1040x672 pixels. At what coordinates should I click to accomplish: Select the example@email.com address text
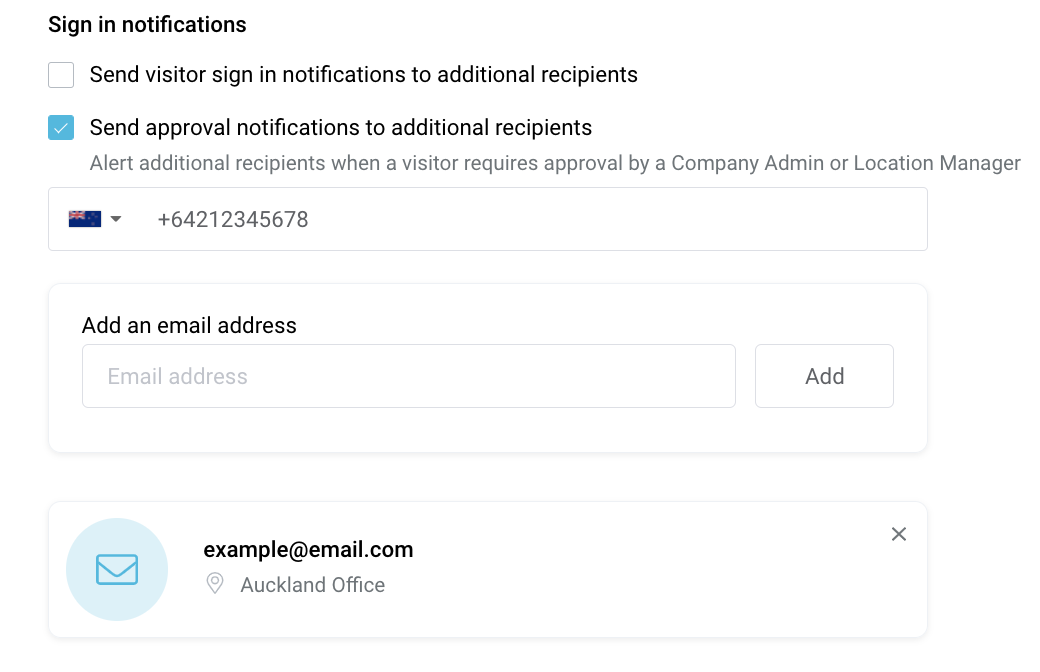pos(308,549)
